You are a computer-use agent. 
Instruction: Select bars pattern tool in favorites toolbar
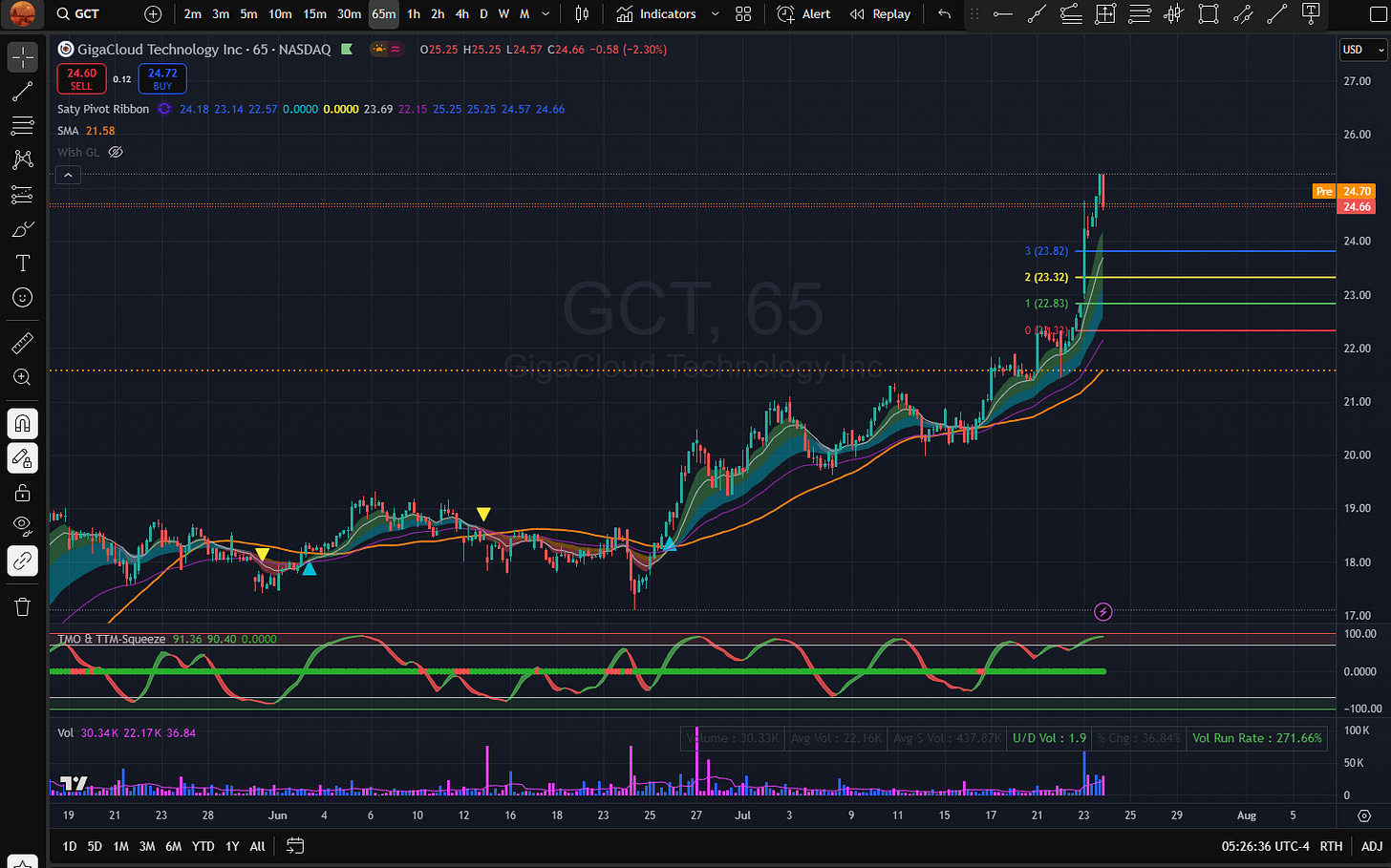pyautogui.click(x=1174, y=14)
